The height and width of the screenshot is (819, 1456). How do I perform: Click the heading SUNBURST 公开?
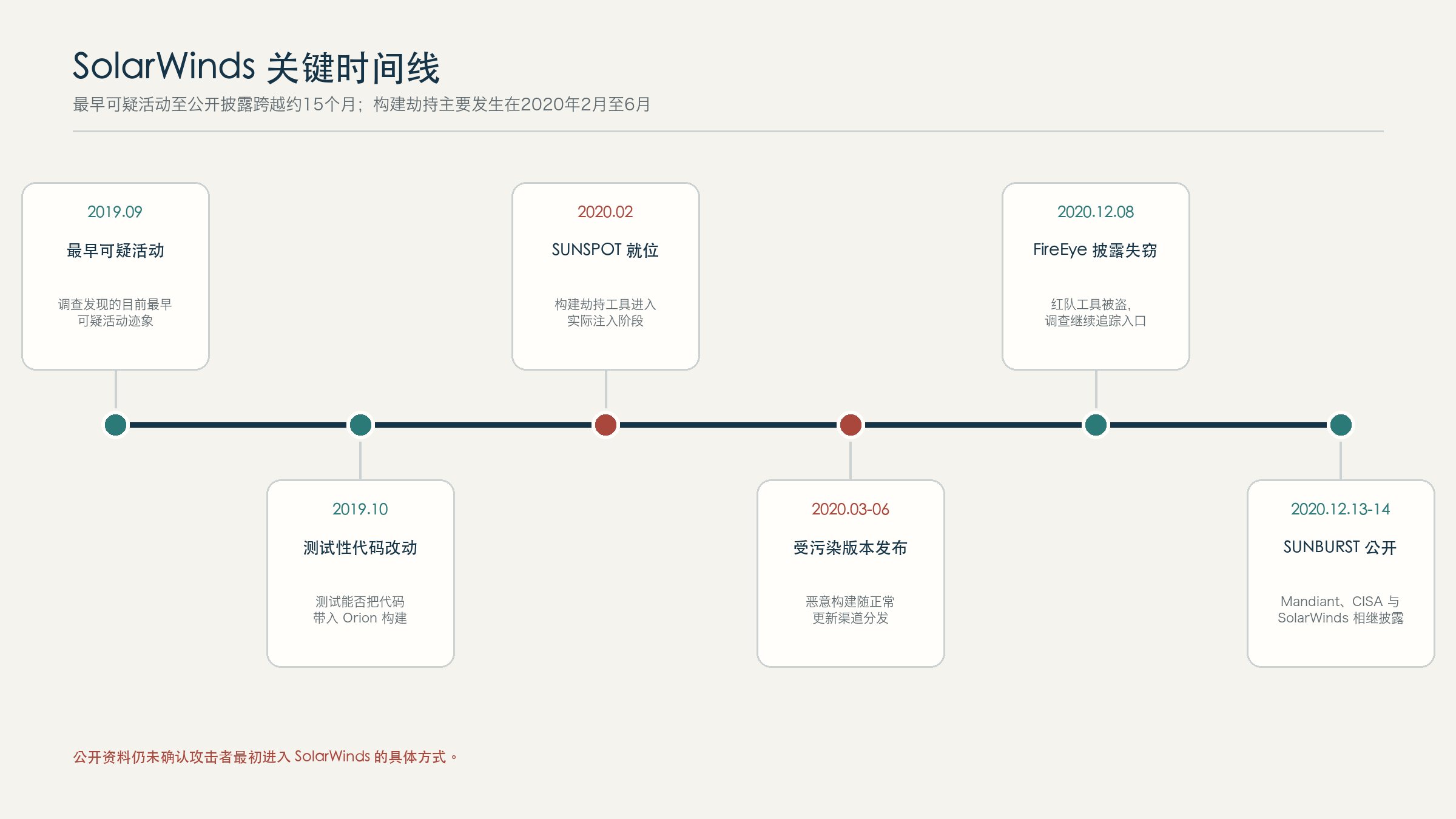coord(1341,547)
